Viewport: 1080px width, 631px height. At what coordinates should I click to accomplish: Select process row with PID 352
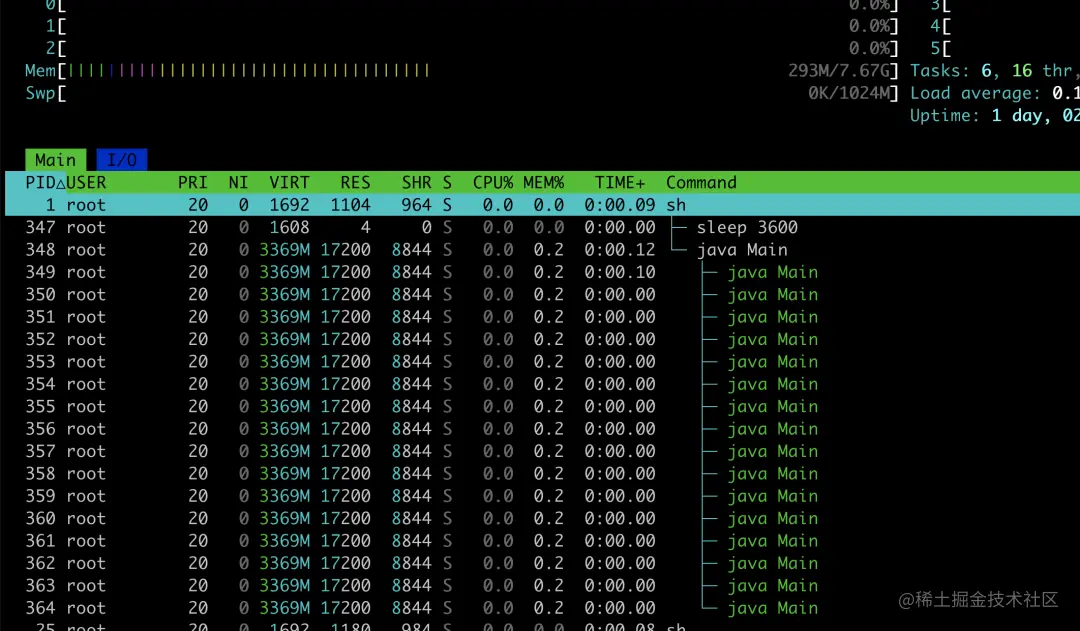[x=542, y=339]
